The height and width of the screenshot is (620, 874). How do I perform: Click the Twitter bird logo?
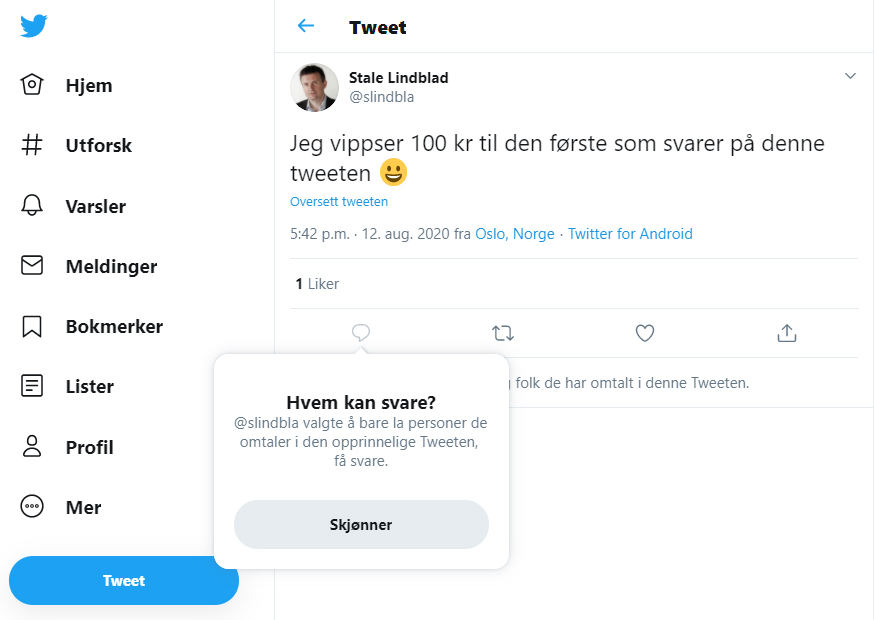click(33, 26)
